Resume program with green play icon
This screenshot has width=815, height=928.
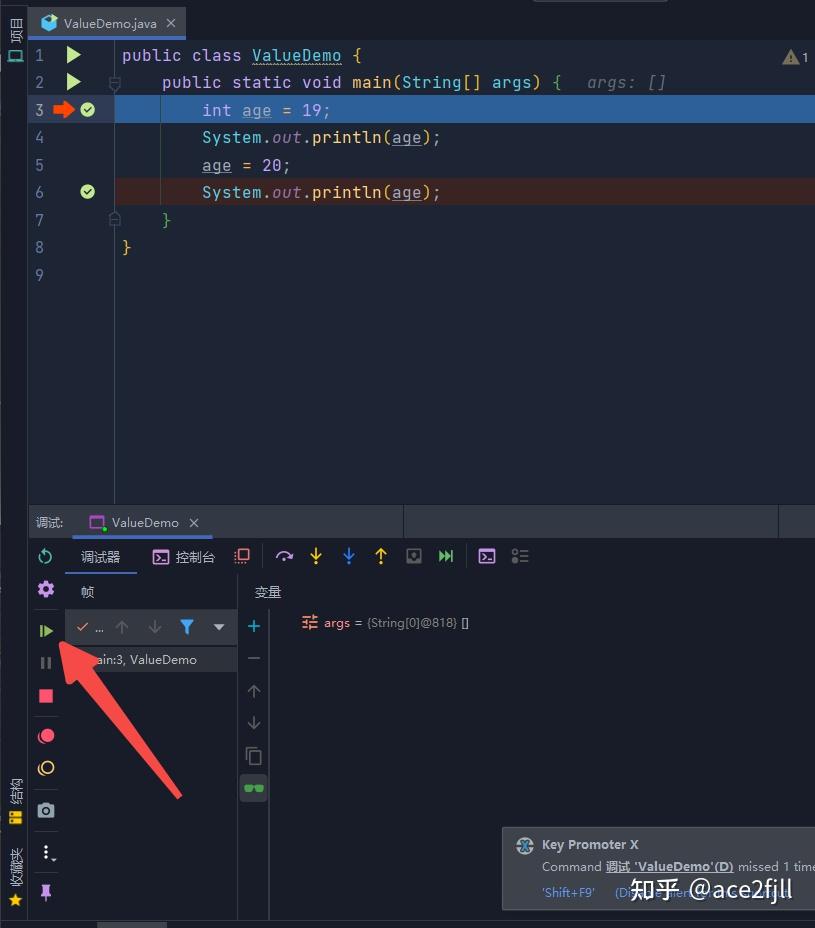tap(46, 631)
